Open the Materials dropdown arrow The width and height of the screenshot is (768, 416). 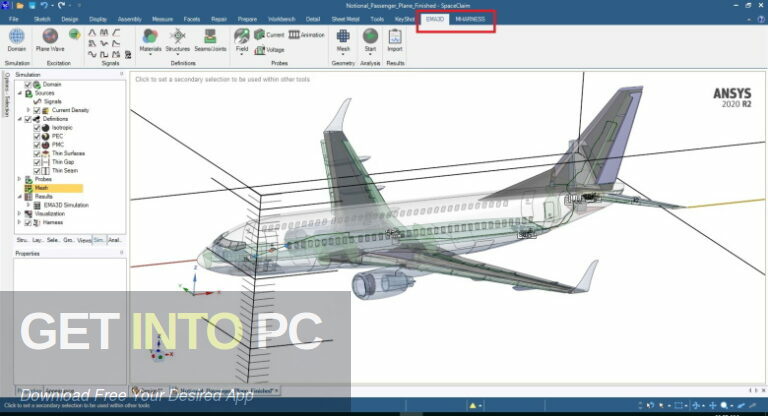(x=150, y=54)
